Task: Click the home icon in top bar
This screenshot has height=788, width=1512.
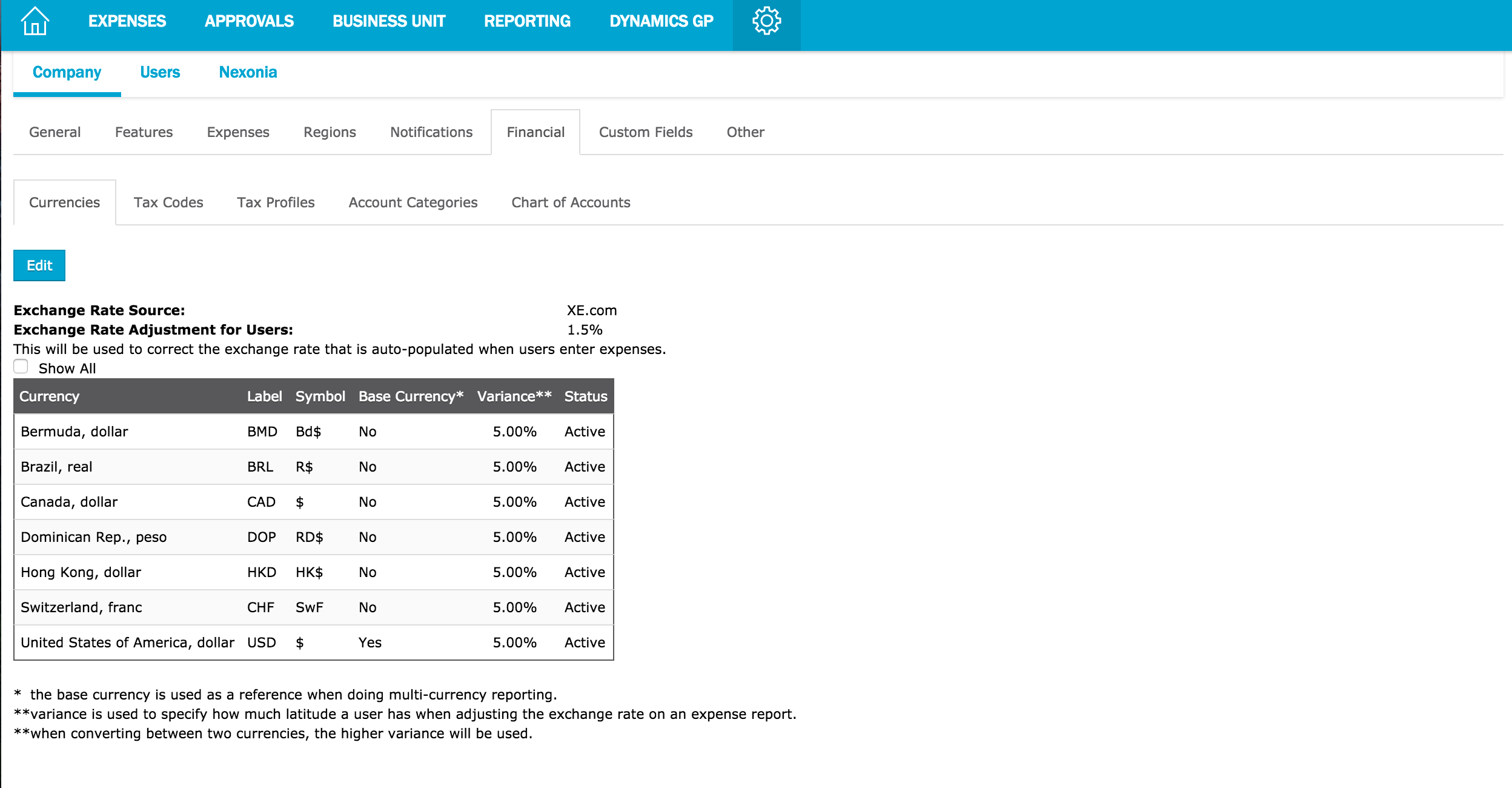Action: (35, 22)
